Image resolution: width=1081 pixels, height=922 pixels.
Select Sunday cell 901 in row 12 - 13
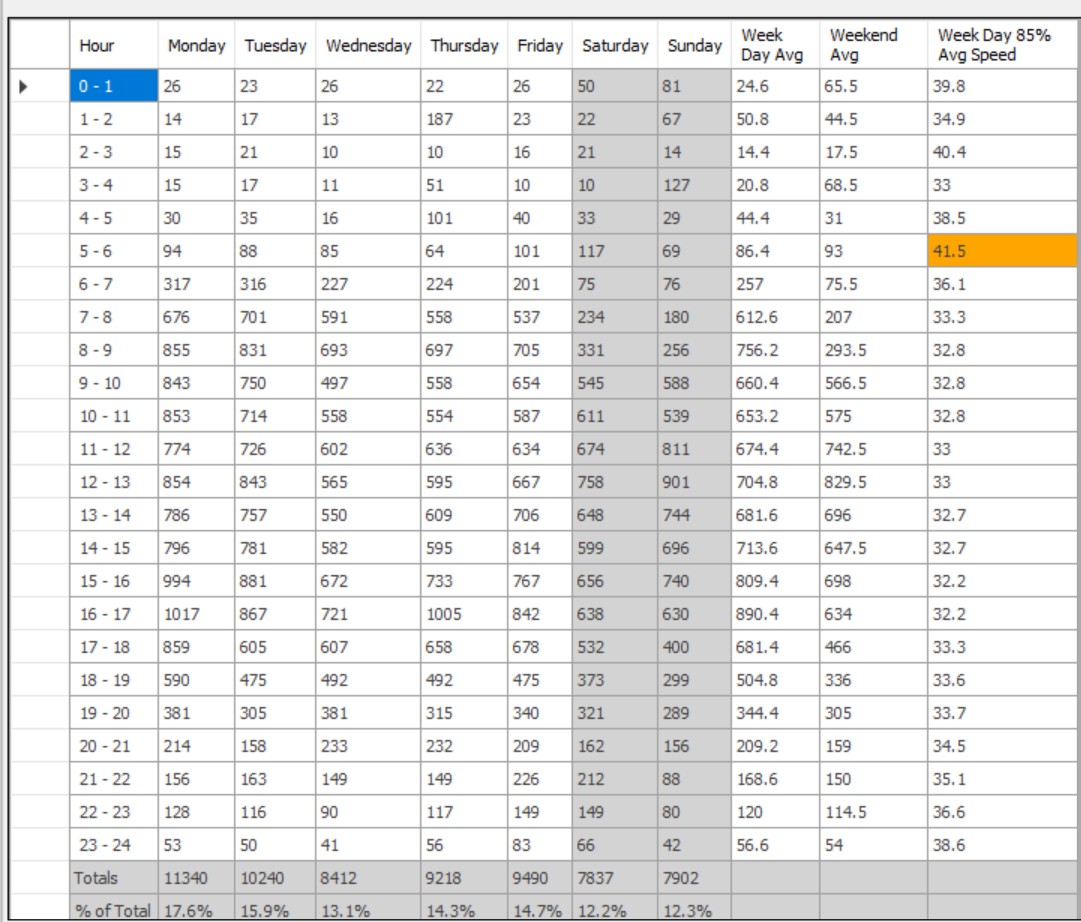(x=694, y=482)
